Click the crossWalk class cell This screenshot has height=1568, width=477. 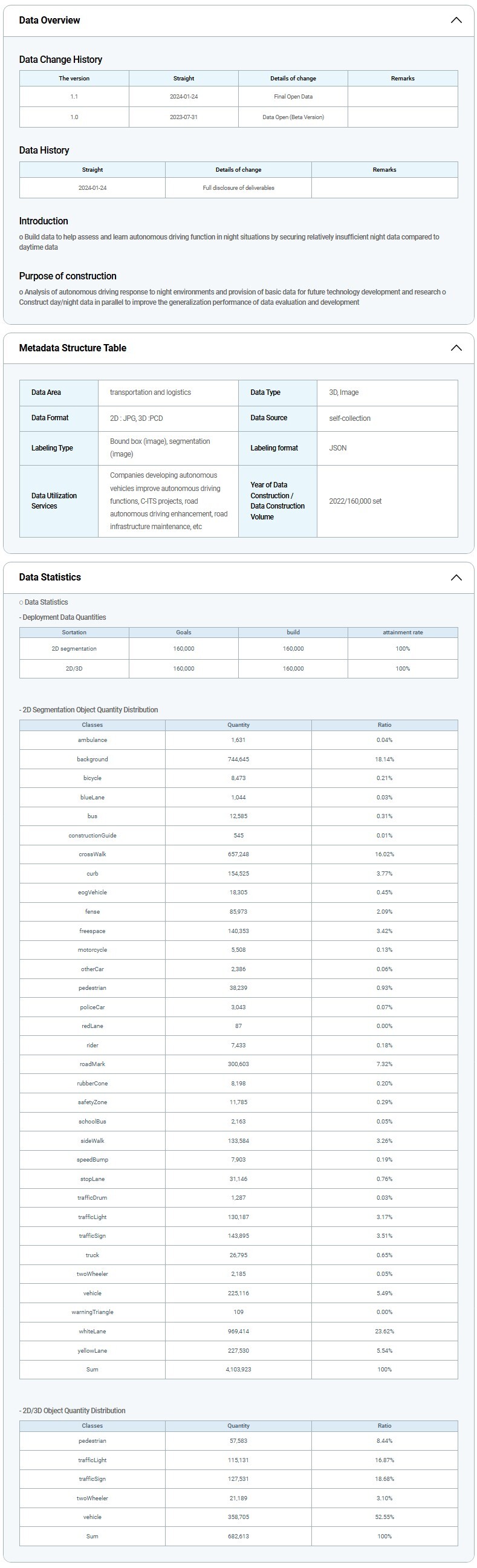[92, 854]
